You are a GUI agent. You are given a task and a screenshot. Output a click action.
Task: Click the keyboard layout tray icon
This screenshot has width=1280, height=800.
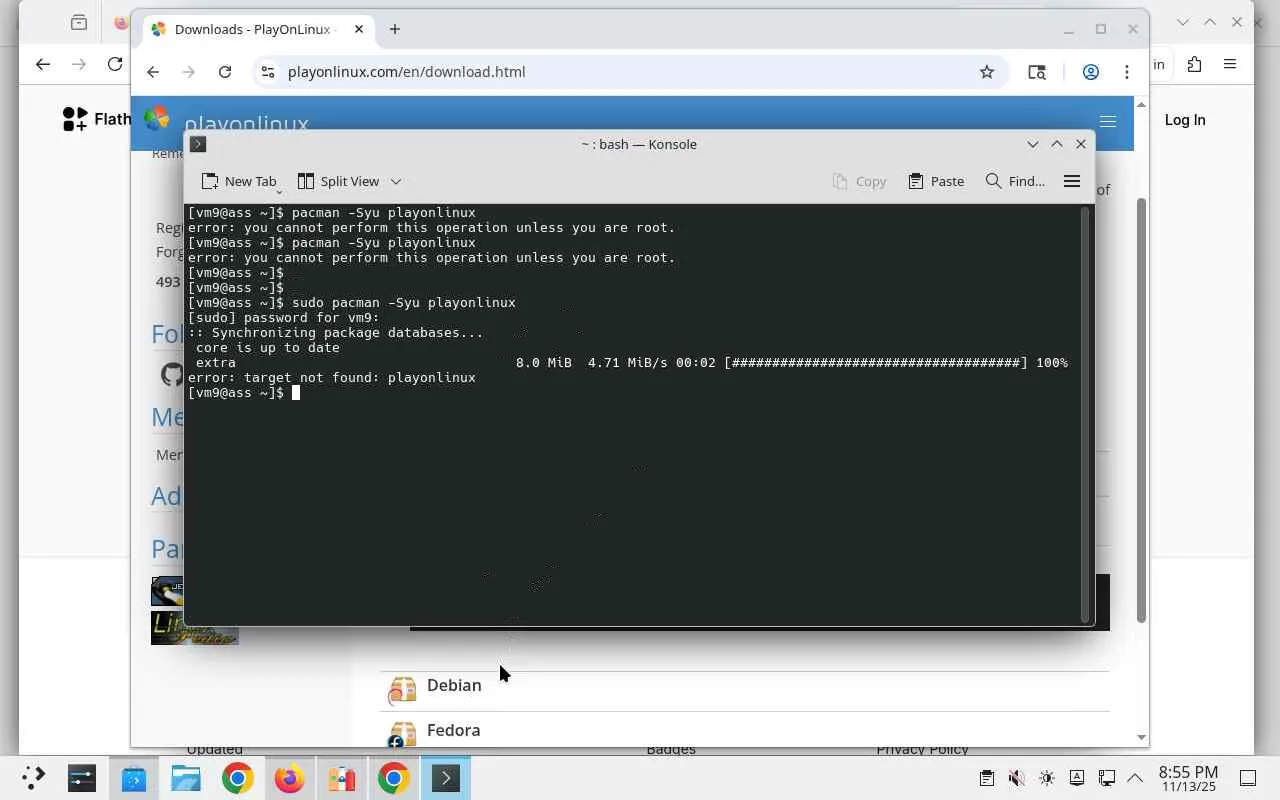pyautogui.click(x=1077, y=778)
